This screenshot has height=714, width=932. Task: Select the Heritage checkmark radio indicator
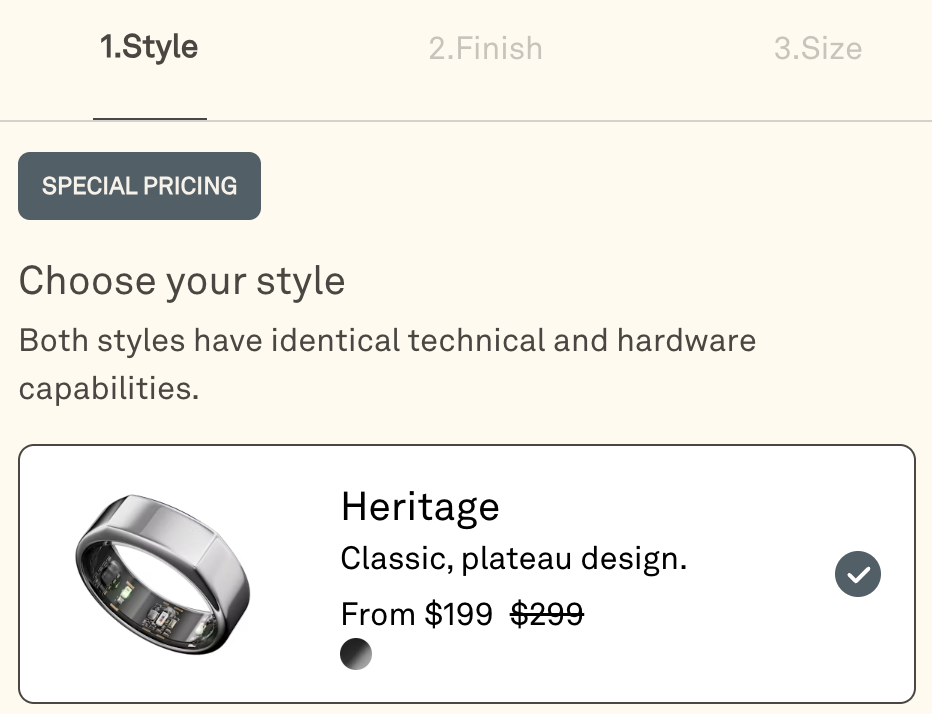tap(857, 574)
